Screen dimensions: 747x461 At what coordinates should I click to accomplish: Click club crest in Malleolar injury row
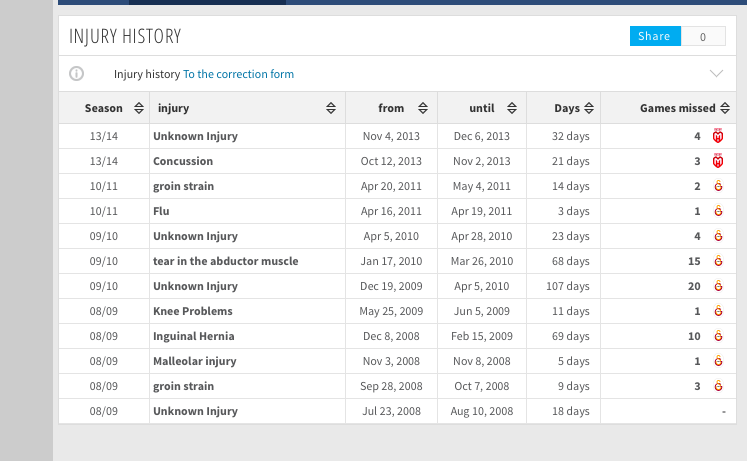pos(717,361)
